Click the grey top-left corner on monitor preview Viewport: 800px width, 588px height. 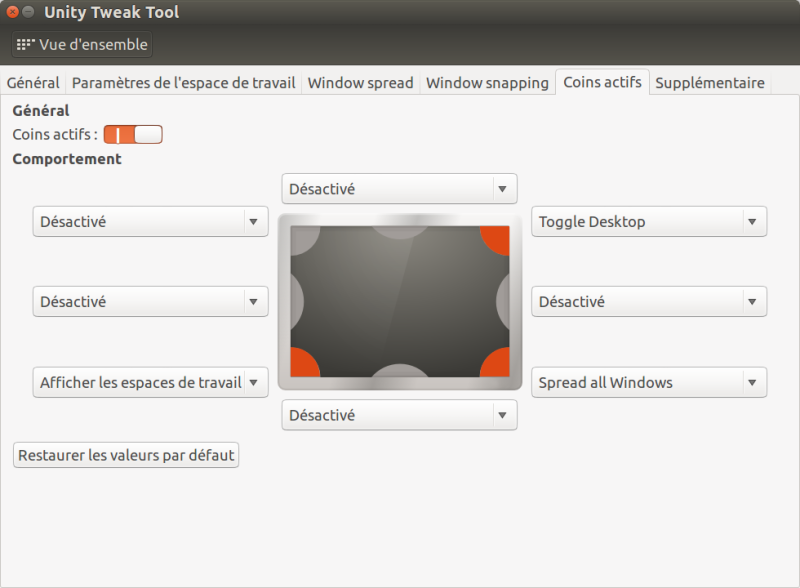[304, 239]
